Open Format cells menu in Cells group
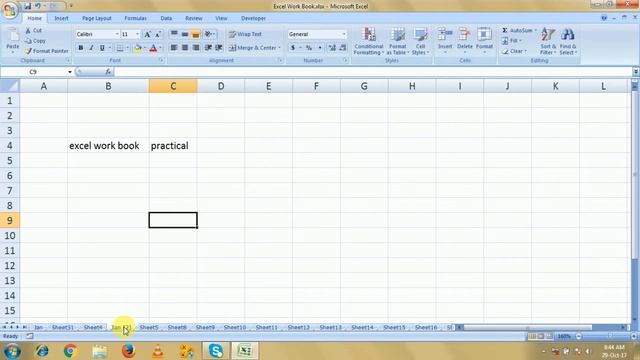 click(484, 40)
